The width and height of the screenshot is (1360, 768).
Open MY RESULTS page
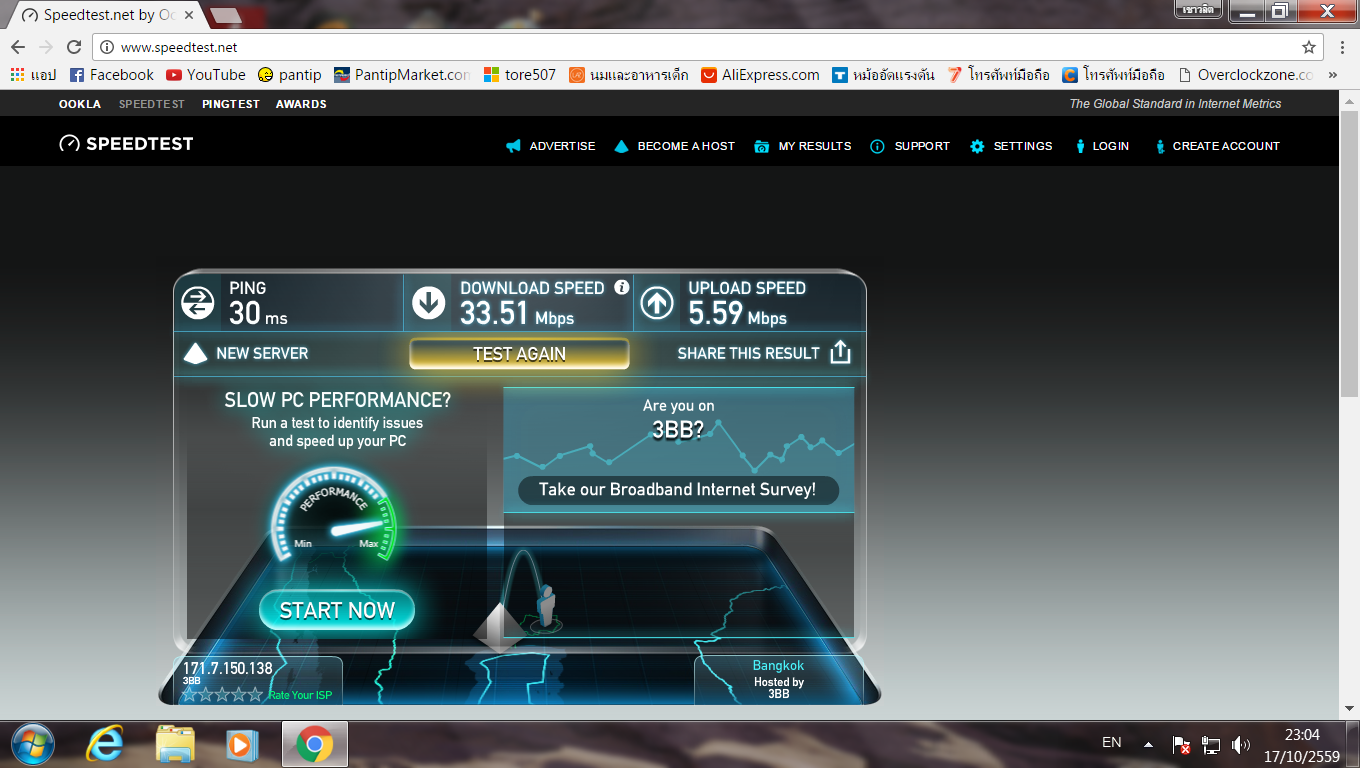[815, 146]
